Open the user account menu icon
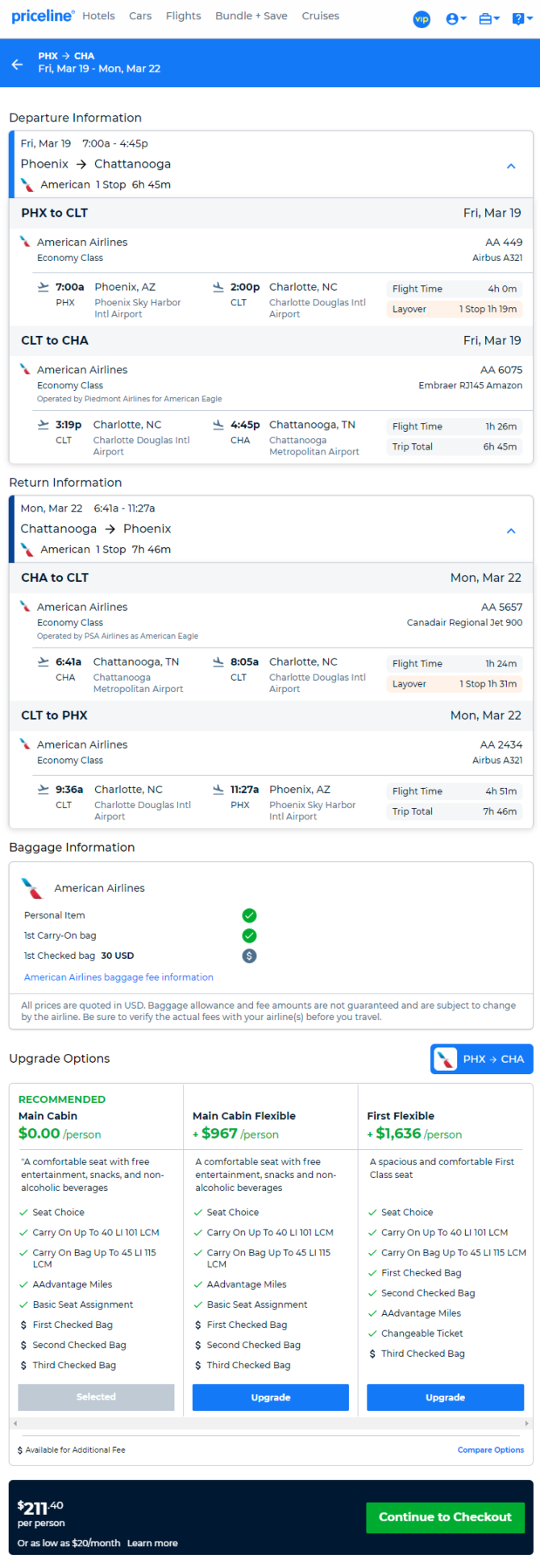 click(x=456, y=19)
